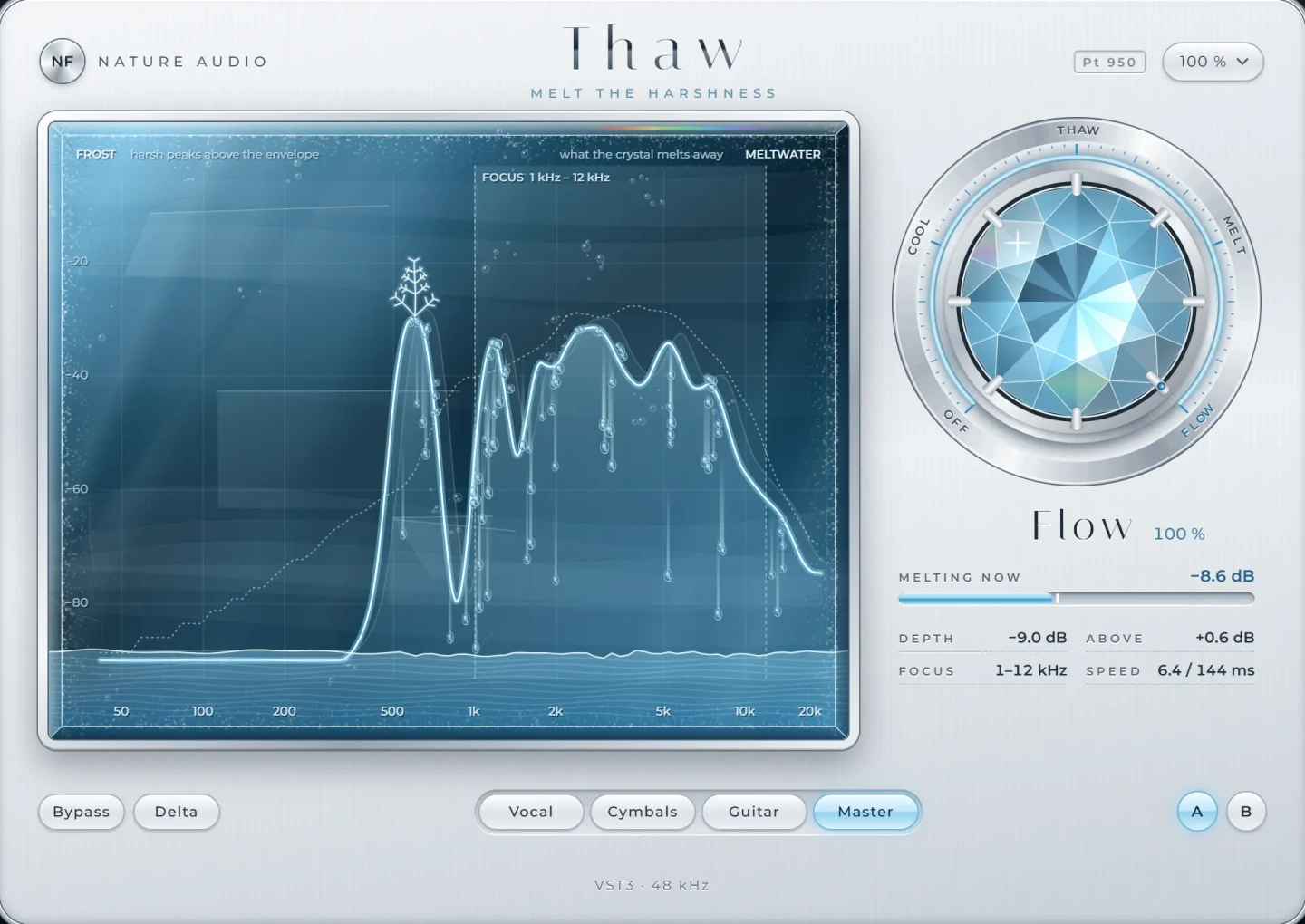Click the Above value +0.6 dB
The image size is (1305, 924).
point(1225,638)
